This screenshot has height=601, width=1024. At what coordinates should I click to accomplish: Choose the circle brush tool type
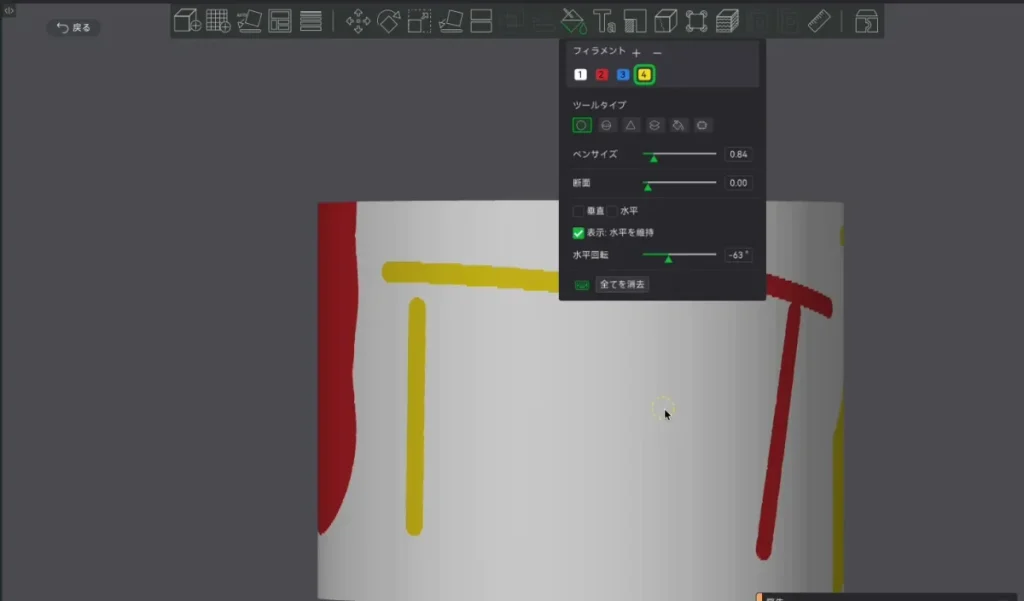[581, 125]
